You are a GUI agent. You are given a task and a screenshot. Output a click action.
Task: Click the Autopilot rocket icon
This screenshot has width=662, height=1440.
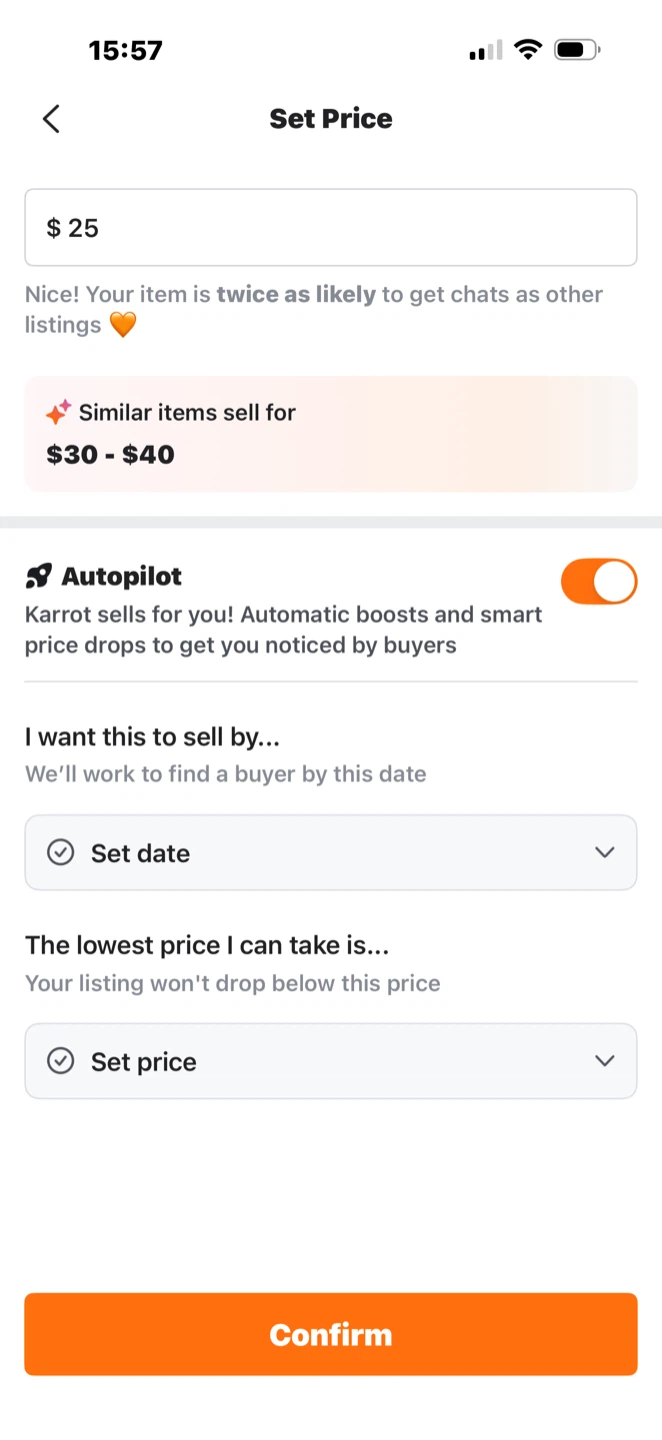39,576
